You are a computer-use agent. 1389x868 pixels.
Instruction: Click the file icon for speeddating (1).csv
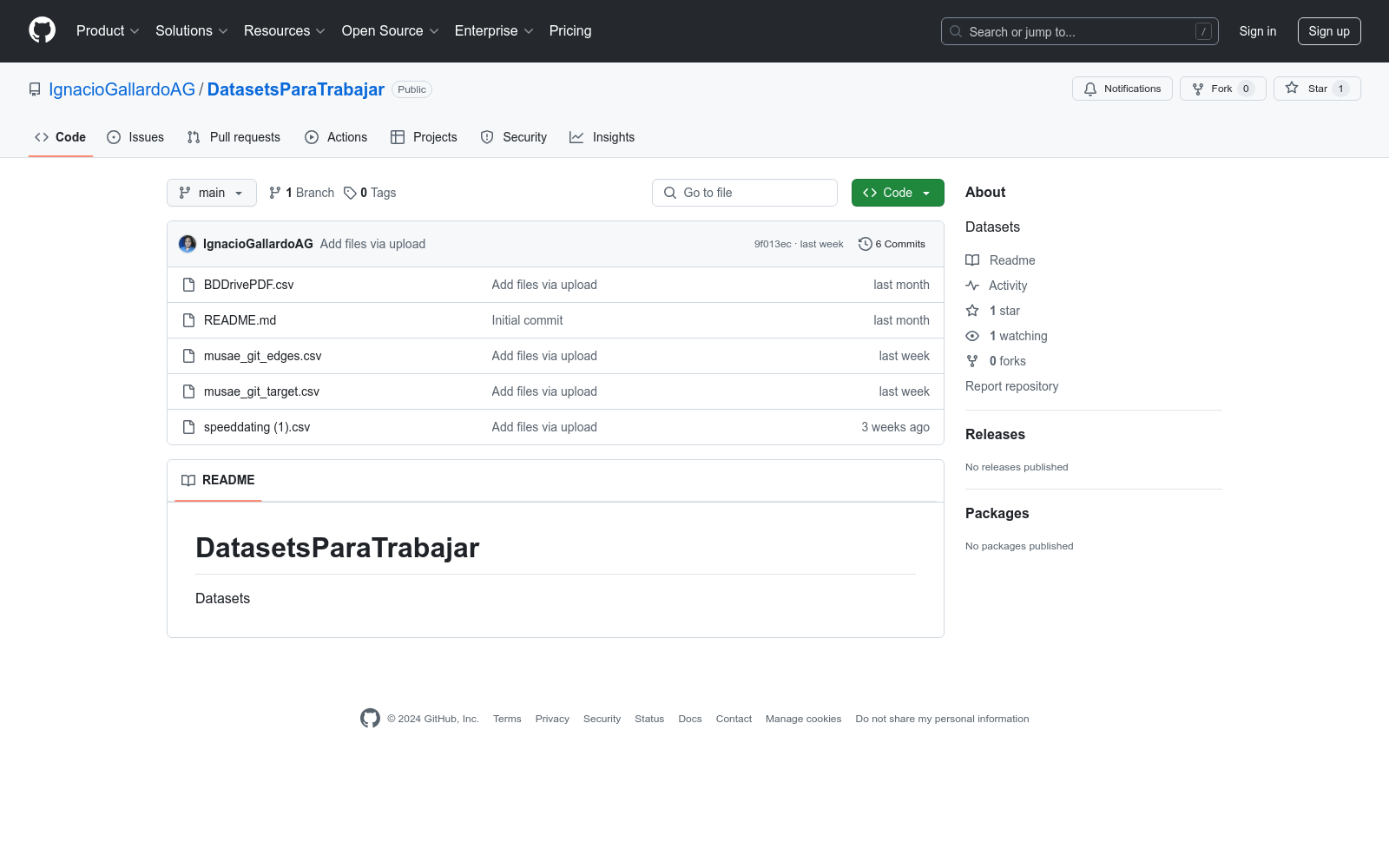[188, 427]
